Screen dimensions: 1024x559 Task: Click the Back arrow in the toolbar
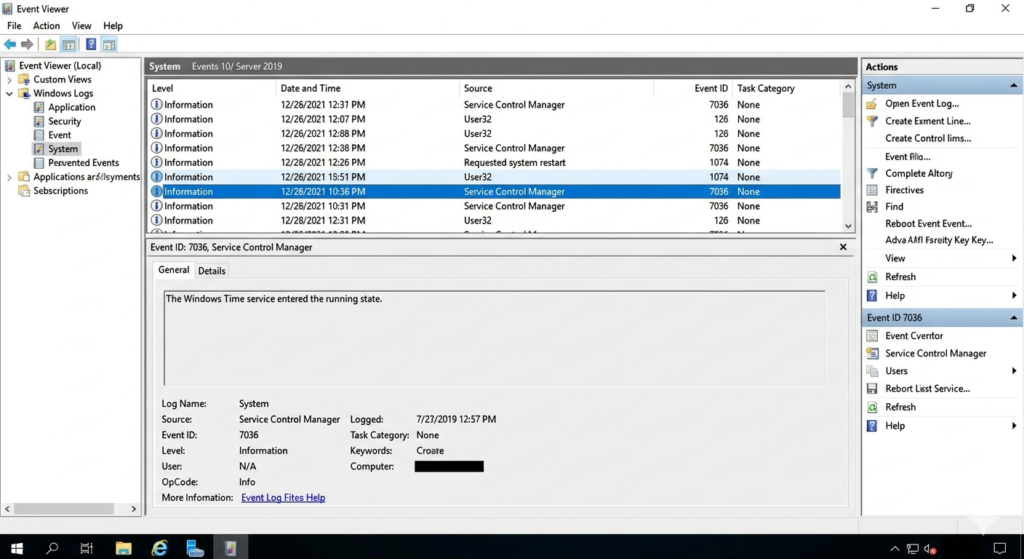click(10, 44)
